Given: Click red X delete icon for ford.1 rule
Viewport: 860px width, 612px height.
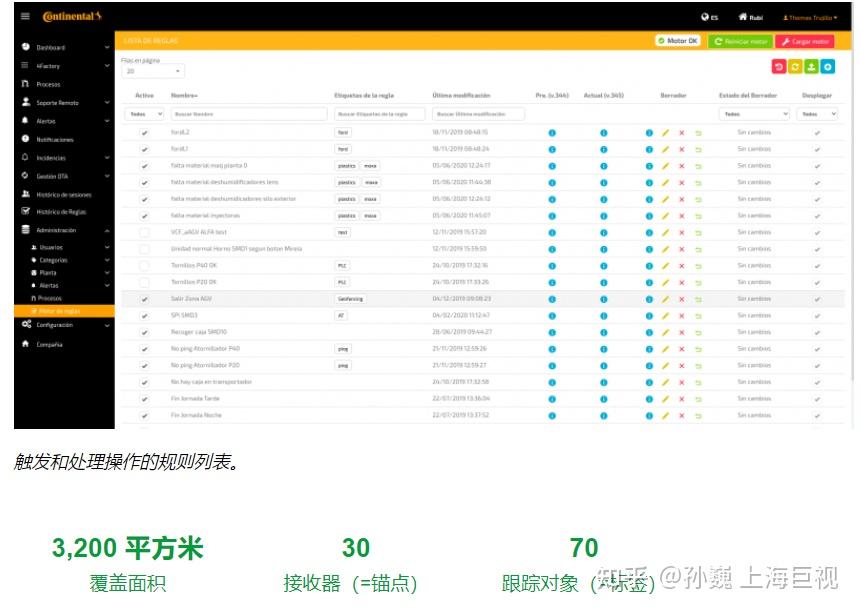Looking at the screenshot, I should 682,149.
